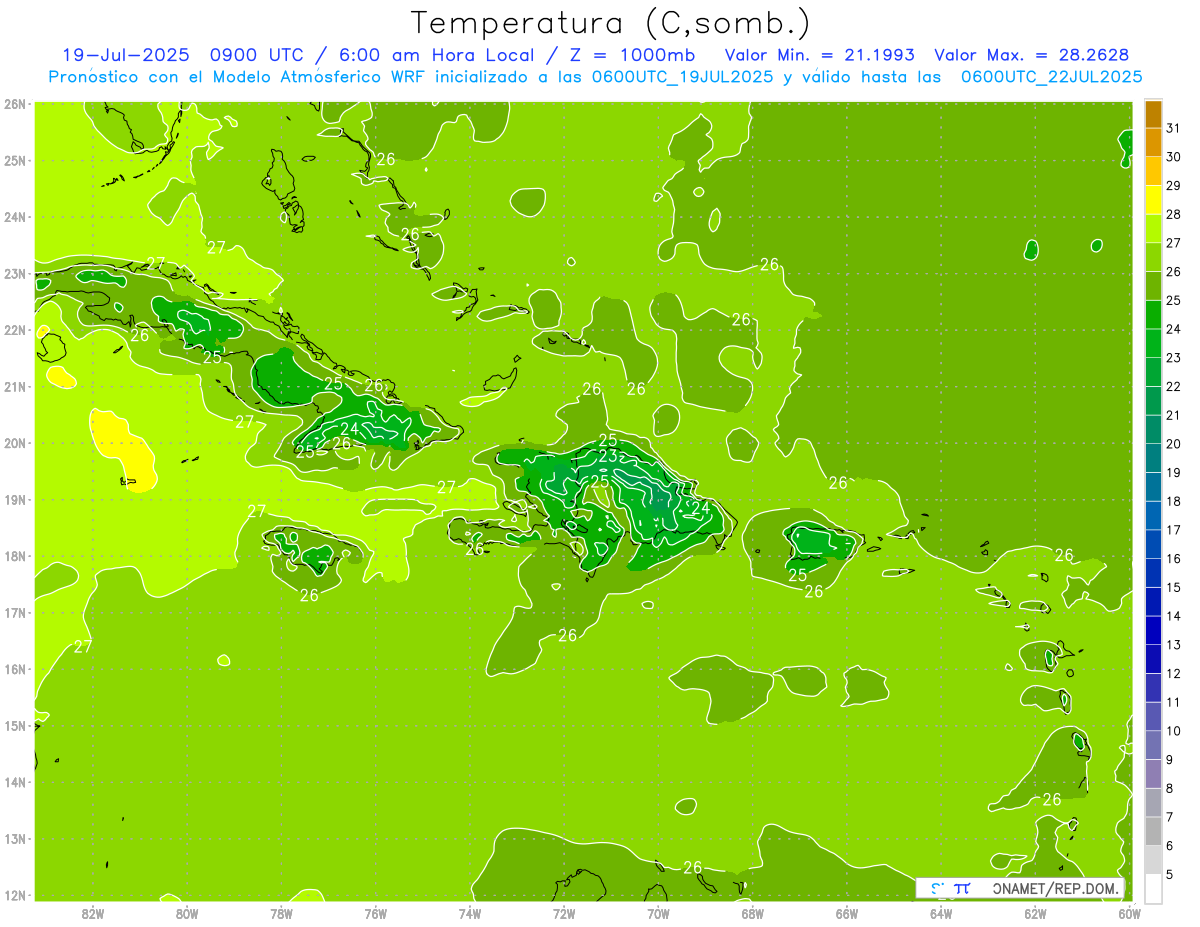Click 'Valor Min. = 21.1993' text
This screenshot has height=927, width=1200.
tap(819, 55)
